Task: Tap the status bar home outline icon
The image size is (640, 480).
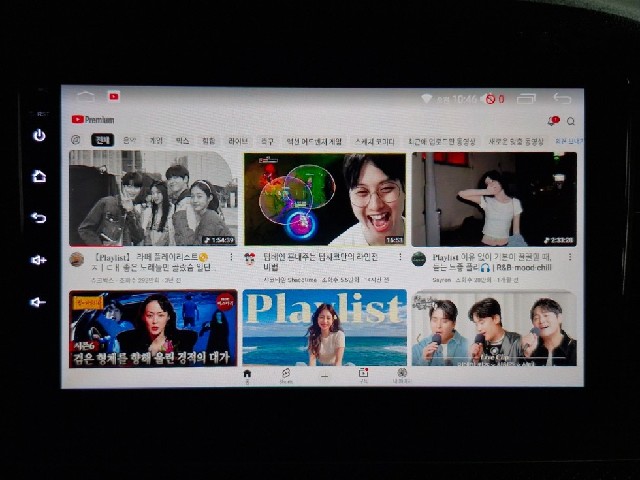Action: (86, 97)
